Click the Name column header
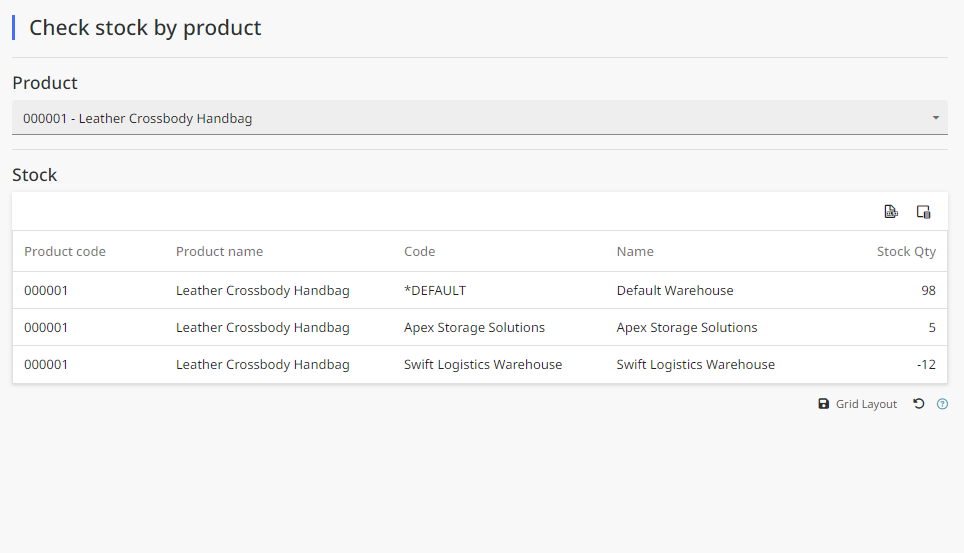The width and height of the screenshot is (964, 553). [635, 252]
